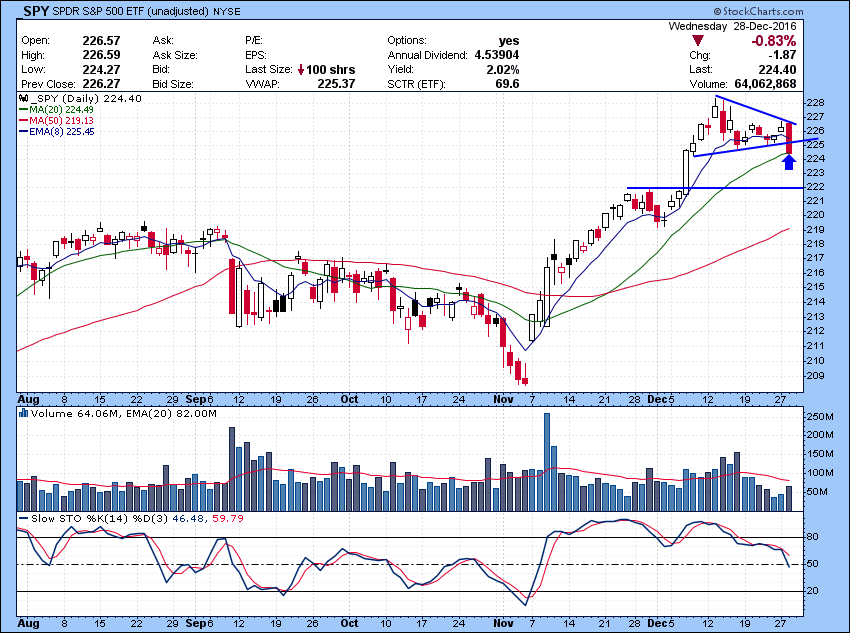Image resolution: width=850 pixels, height=633 pixels.
Task: Select the Chg value -1.87
Action: pos(781,55)
